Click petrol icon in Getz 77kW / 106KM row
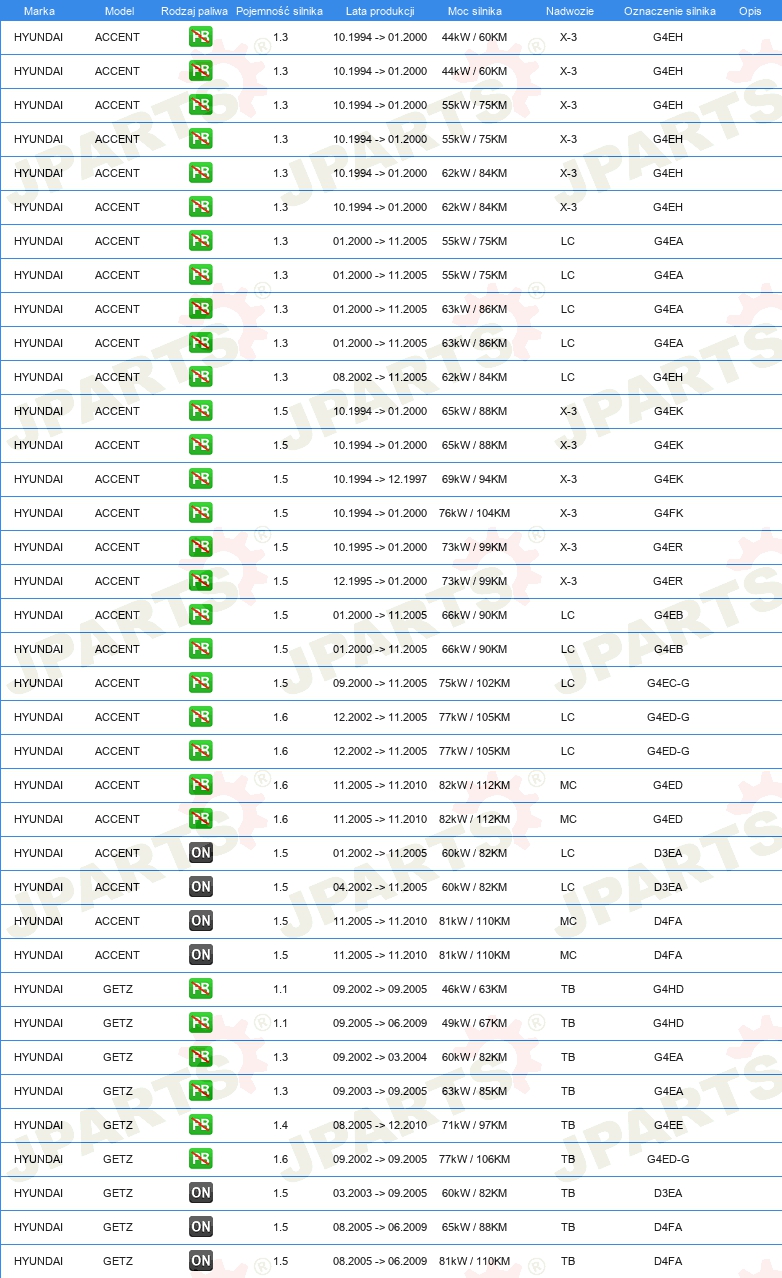 point(201,1159)
